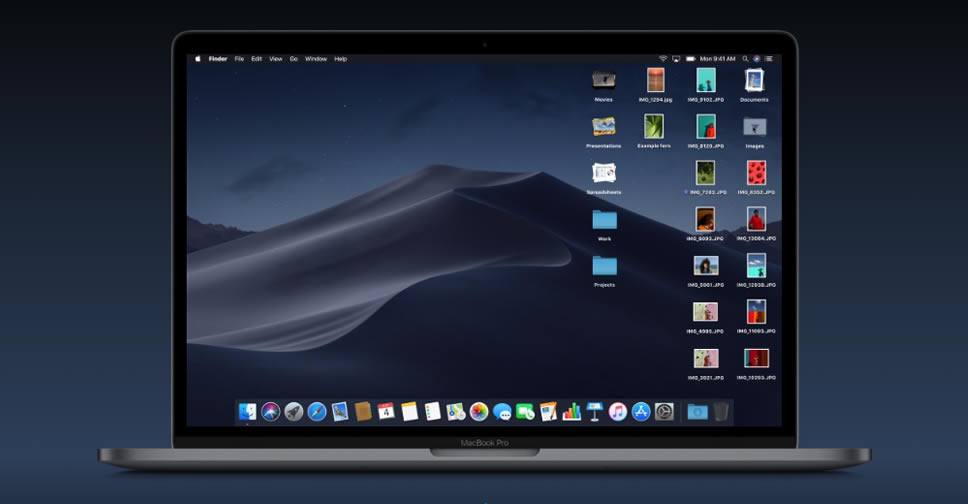Launch iTunes music app from dock
968x504 pixels.
coord(618,411)
